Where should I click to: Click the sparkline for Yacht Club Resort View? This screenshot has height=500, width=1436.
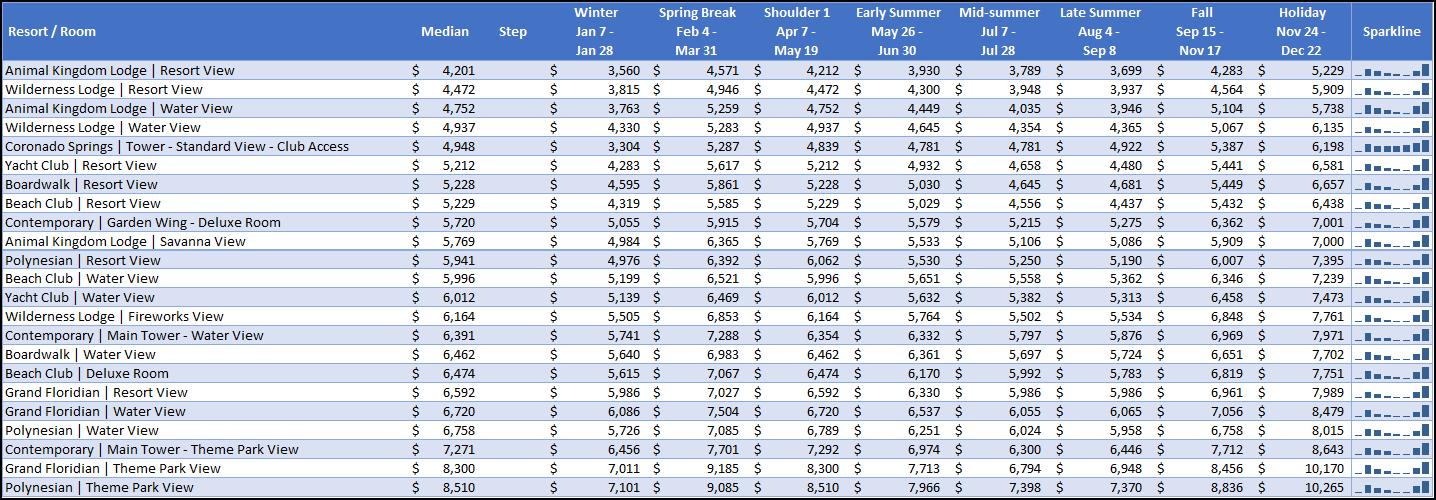1392,165
